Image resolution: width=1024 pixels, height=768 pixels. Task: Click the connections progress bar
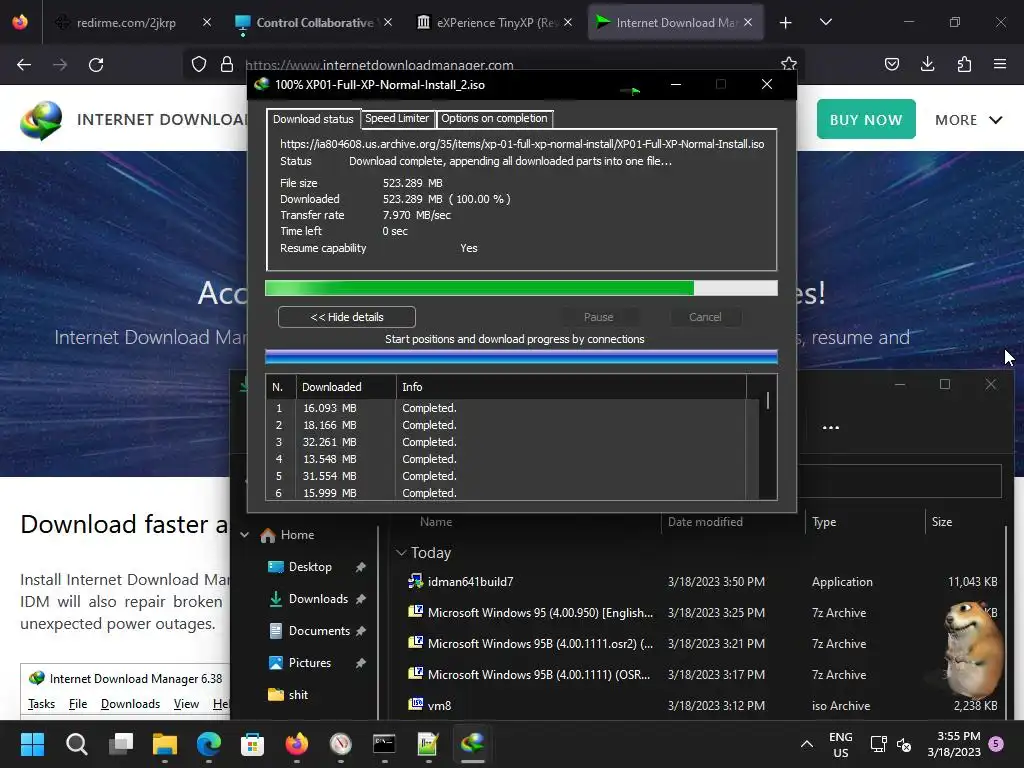click(521, 357)
